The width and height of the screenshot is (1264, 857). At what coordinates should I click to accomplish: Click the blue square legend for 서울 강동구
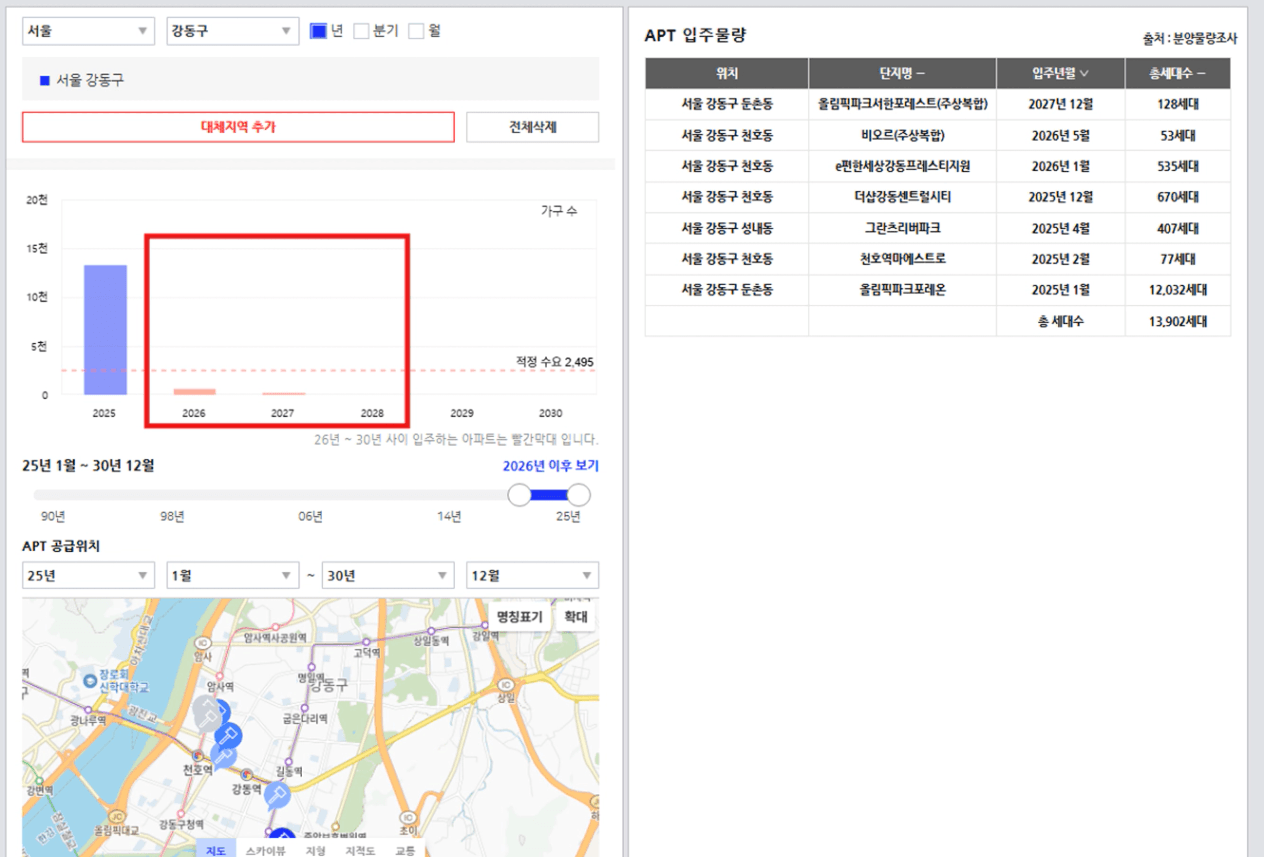44,80
